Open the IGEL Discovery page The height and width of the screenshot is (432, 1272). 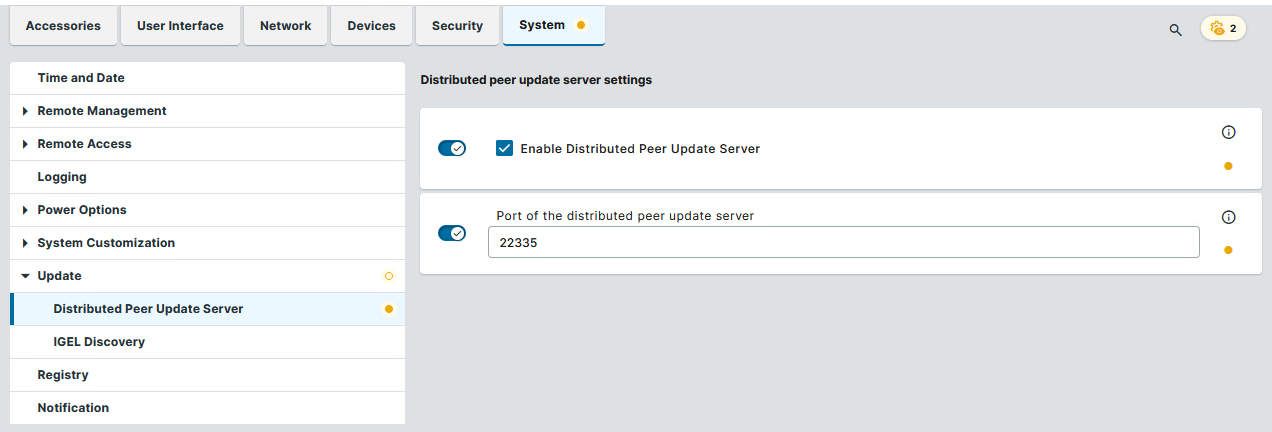tap(99, 342)
